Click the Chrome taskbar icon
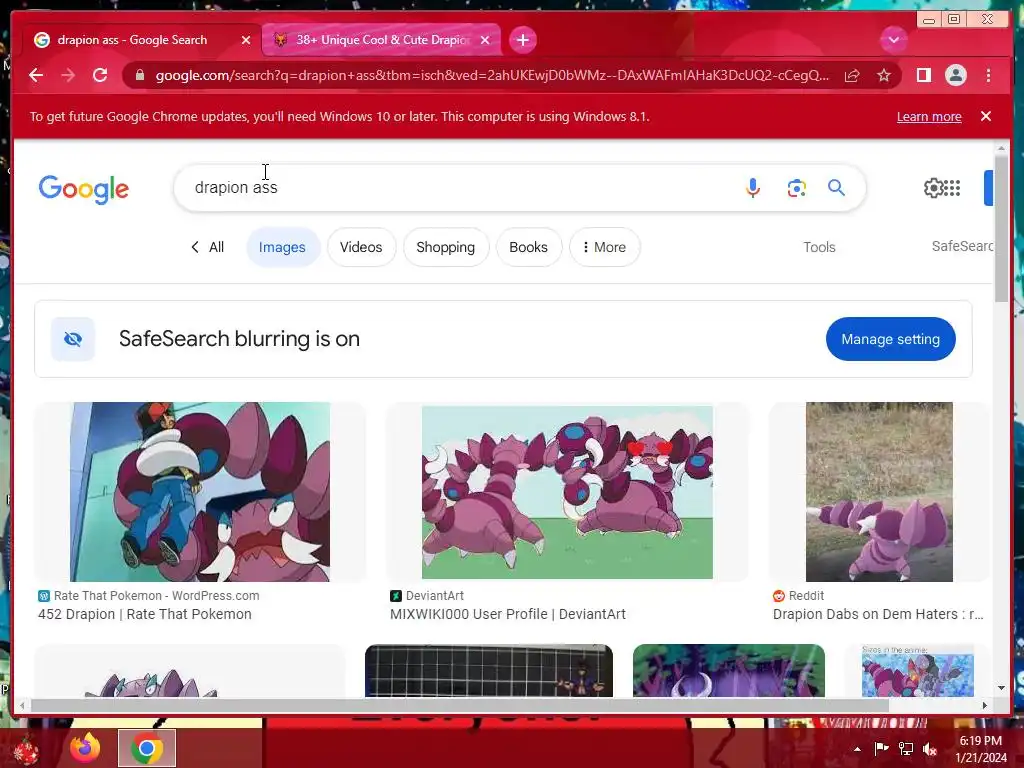This screenshot has width=1024, height=768. (147, 748)
